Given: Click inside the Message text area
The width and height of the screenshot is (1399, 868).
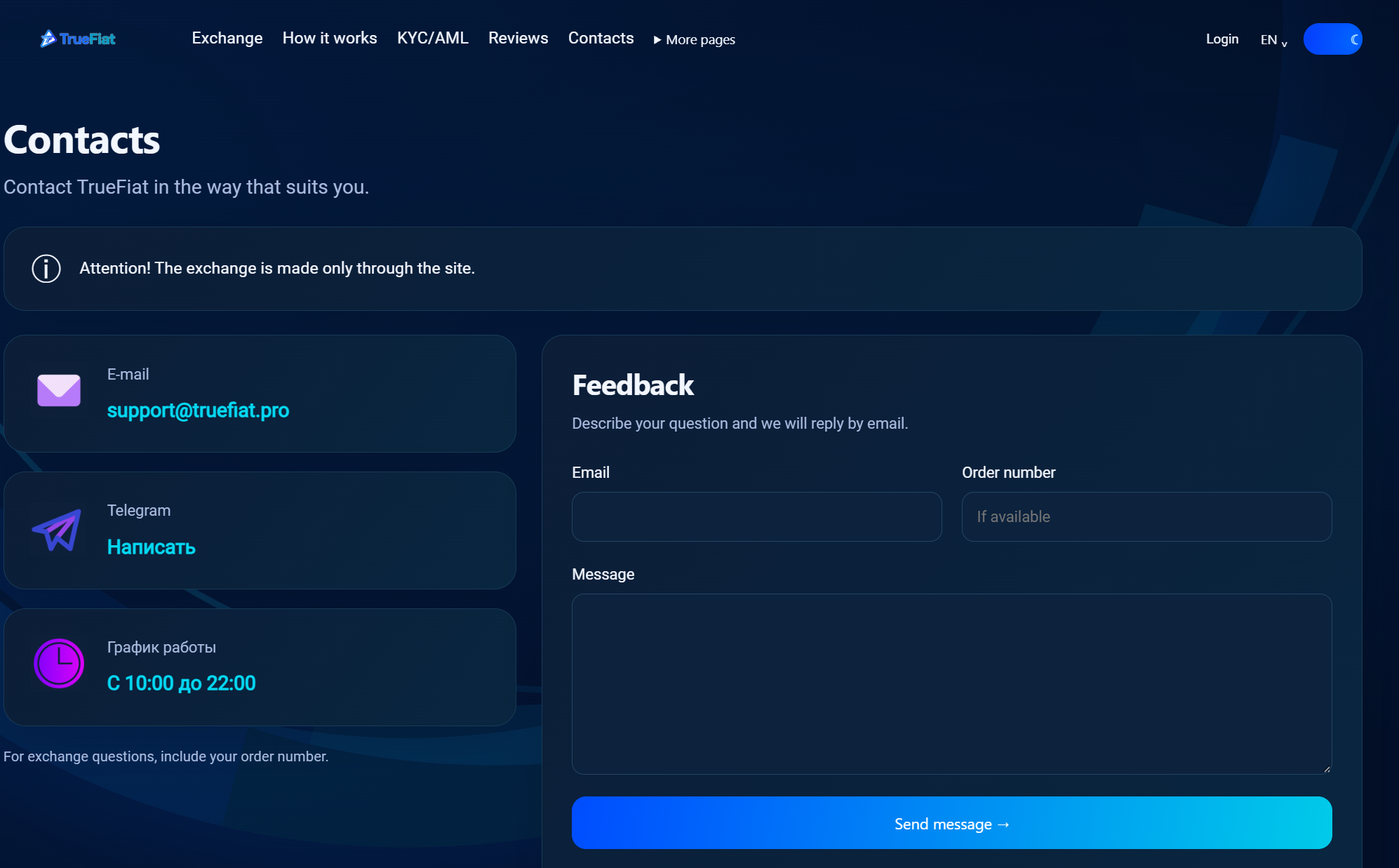Looking at the screenshot, I should tap(951, 684).
